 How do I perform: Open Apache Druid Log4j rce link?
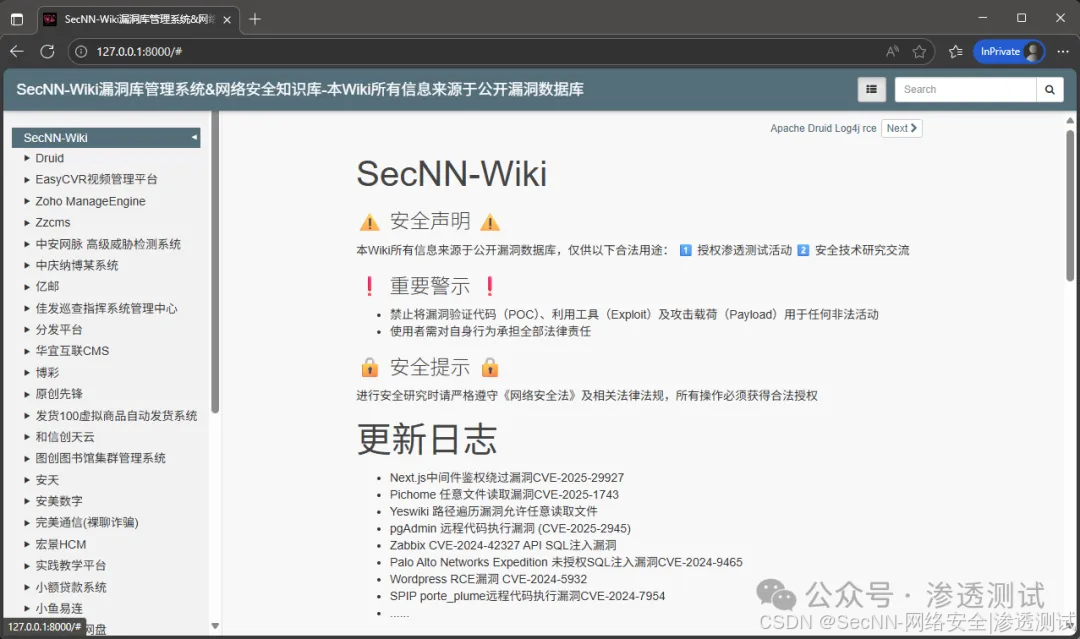(823, 128)
